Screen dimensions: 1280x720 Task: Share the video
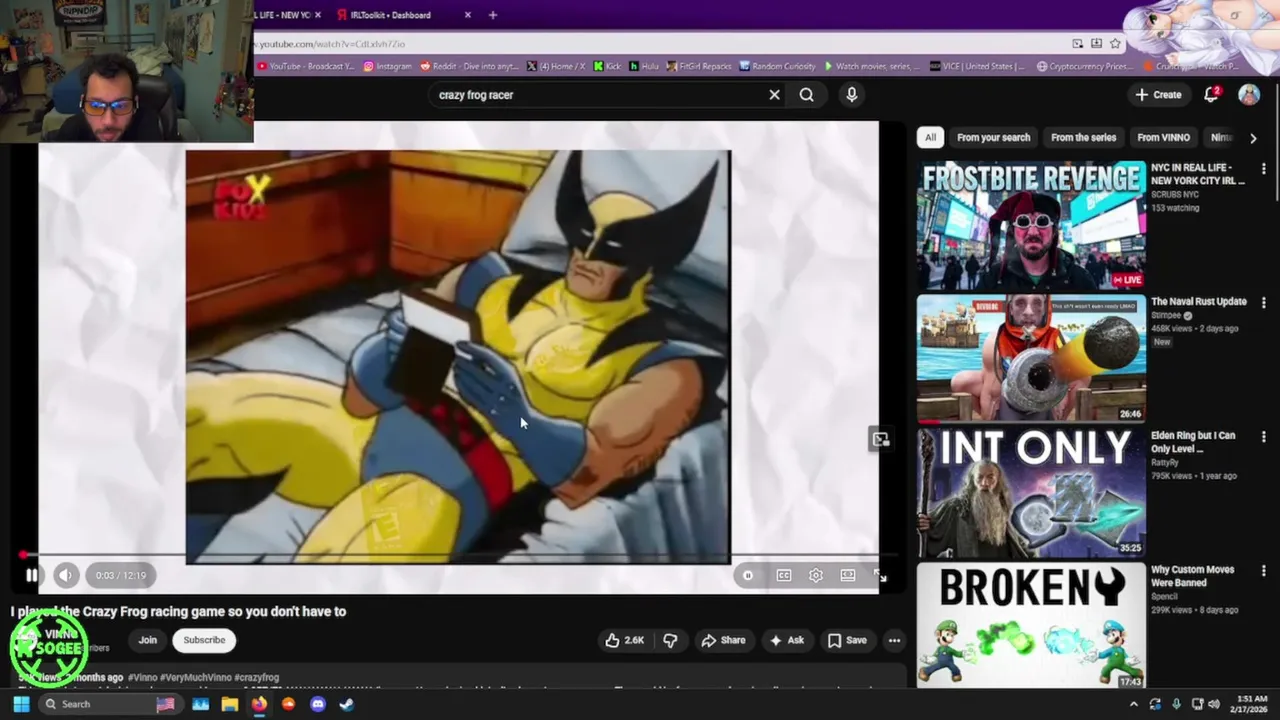click(x=723, y=640)
